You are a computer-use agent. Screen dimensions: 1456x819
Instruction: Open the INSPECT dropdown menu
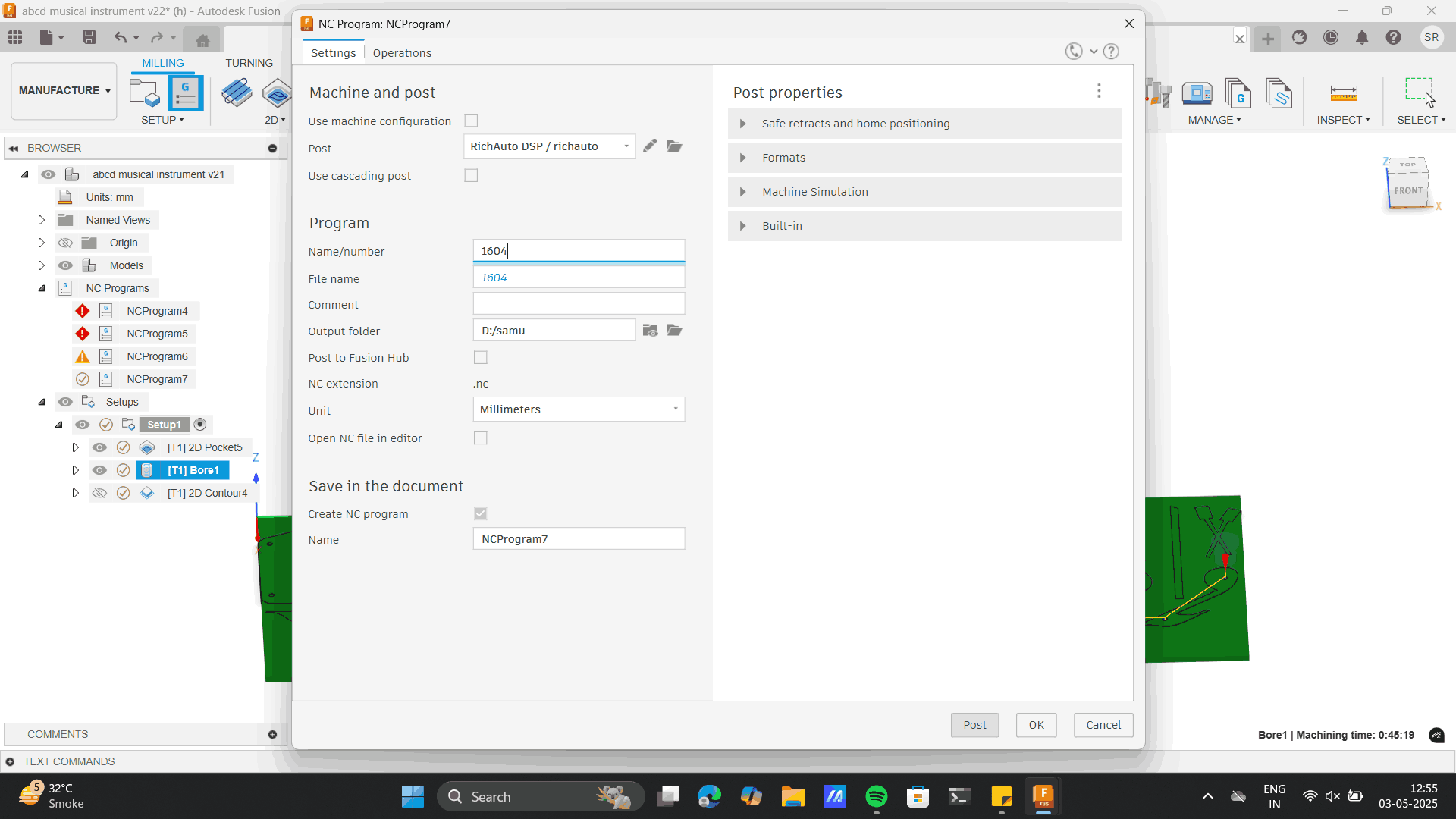pyautogui.click(x=1343, y=120)
